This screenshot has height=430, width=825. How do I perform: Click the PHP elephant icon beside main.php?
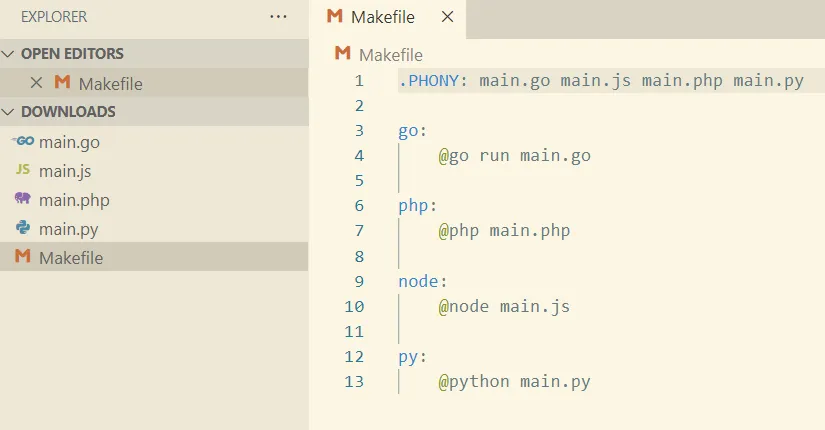click(22, 200)
